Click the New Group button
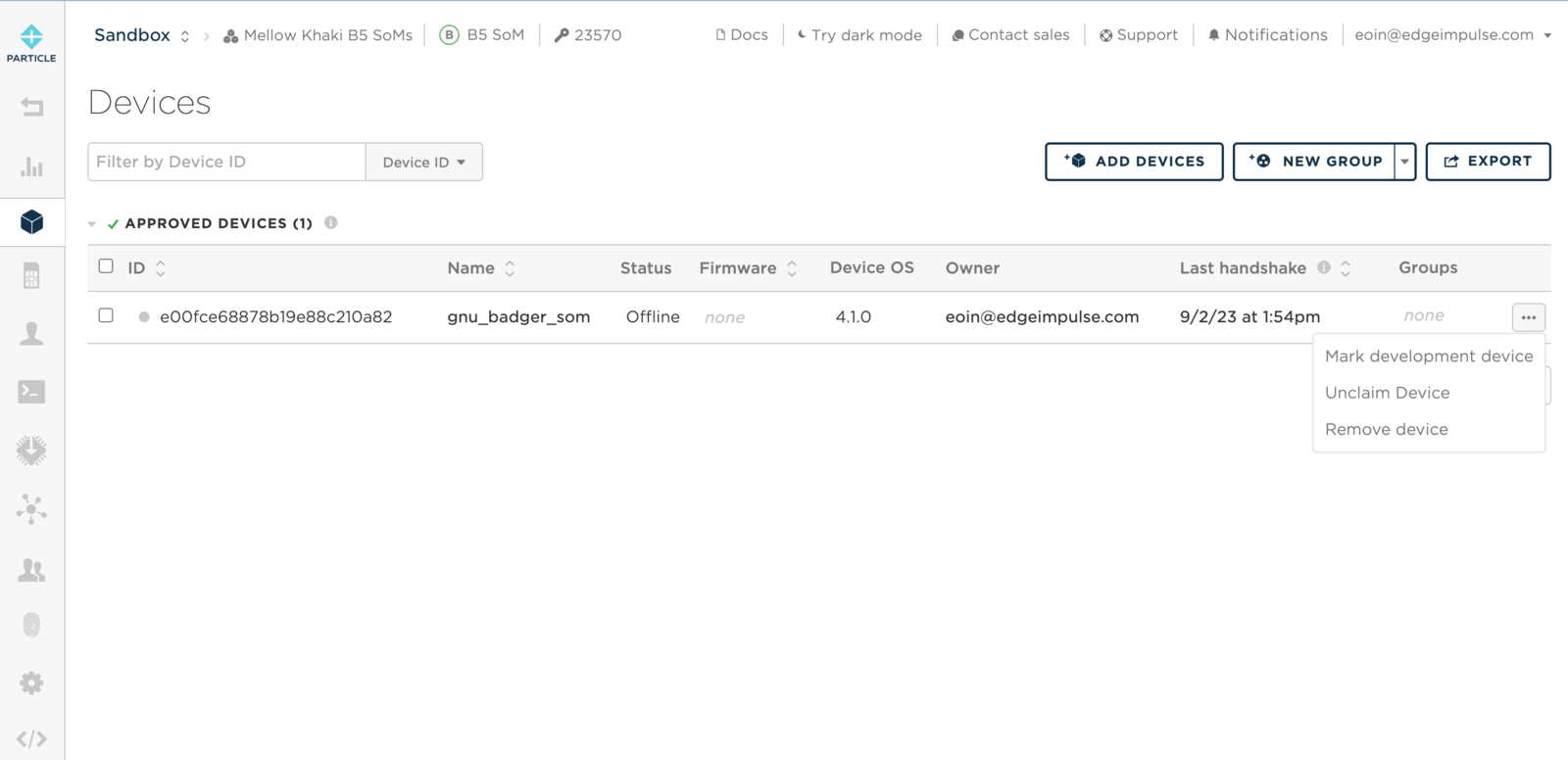 pos(1314,162)
